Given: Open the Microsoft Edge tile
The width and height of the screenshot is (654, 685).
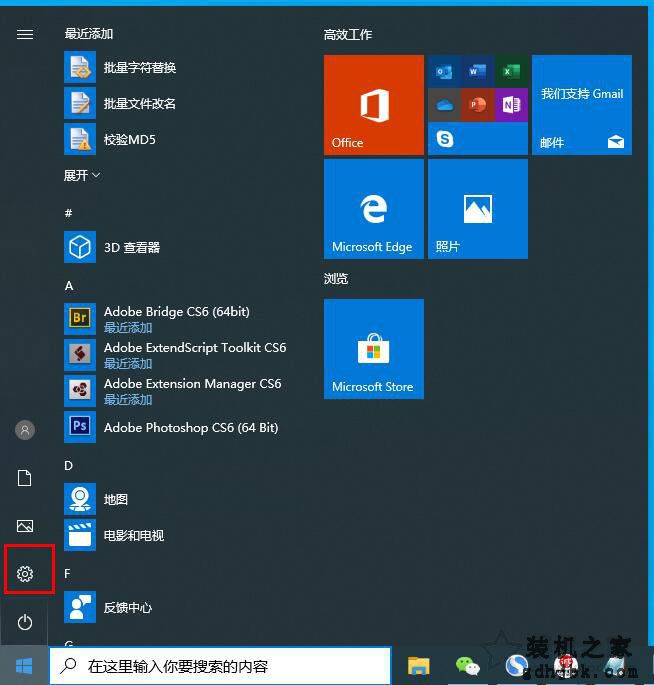Looking at the screenshot, I should click(x=374, y=209).
